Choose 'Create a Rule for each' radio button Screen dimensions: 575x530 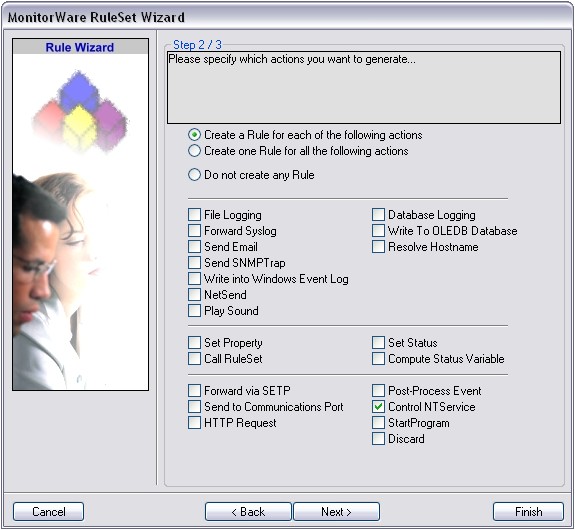[194, 135]
